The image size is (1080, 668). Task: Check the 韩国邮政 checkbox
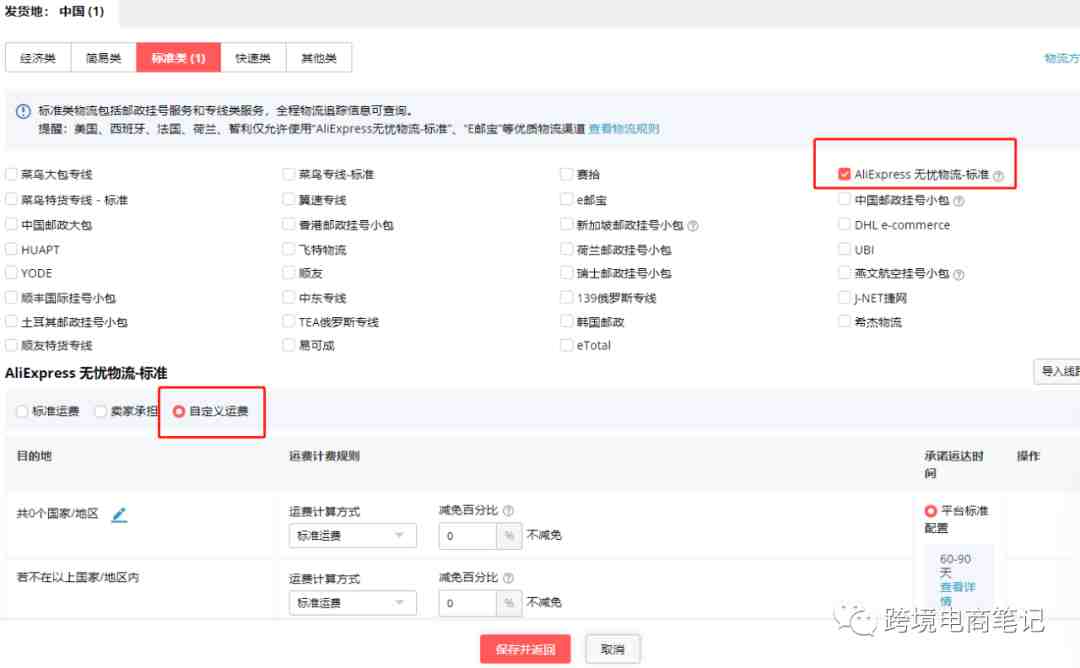(x=566, y=322)
